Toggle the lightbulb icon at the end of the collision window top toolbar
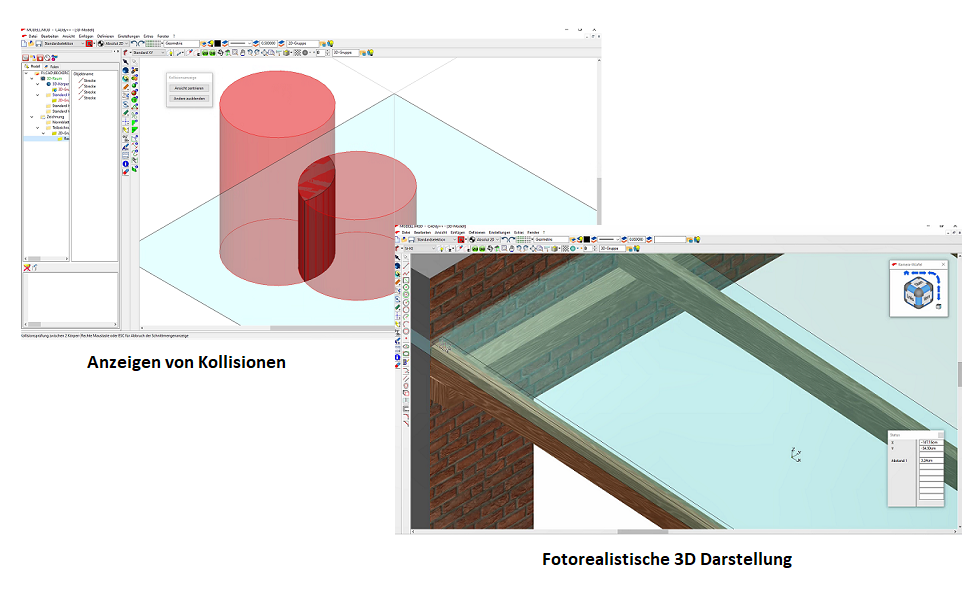Screen dimensions: 970x600 (x=330, y=43)
